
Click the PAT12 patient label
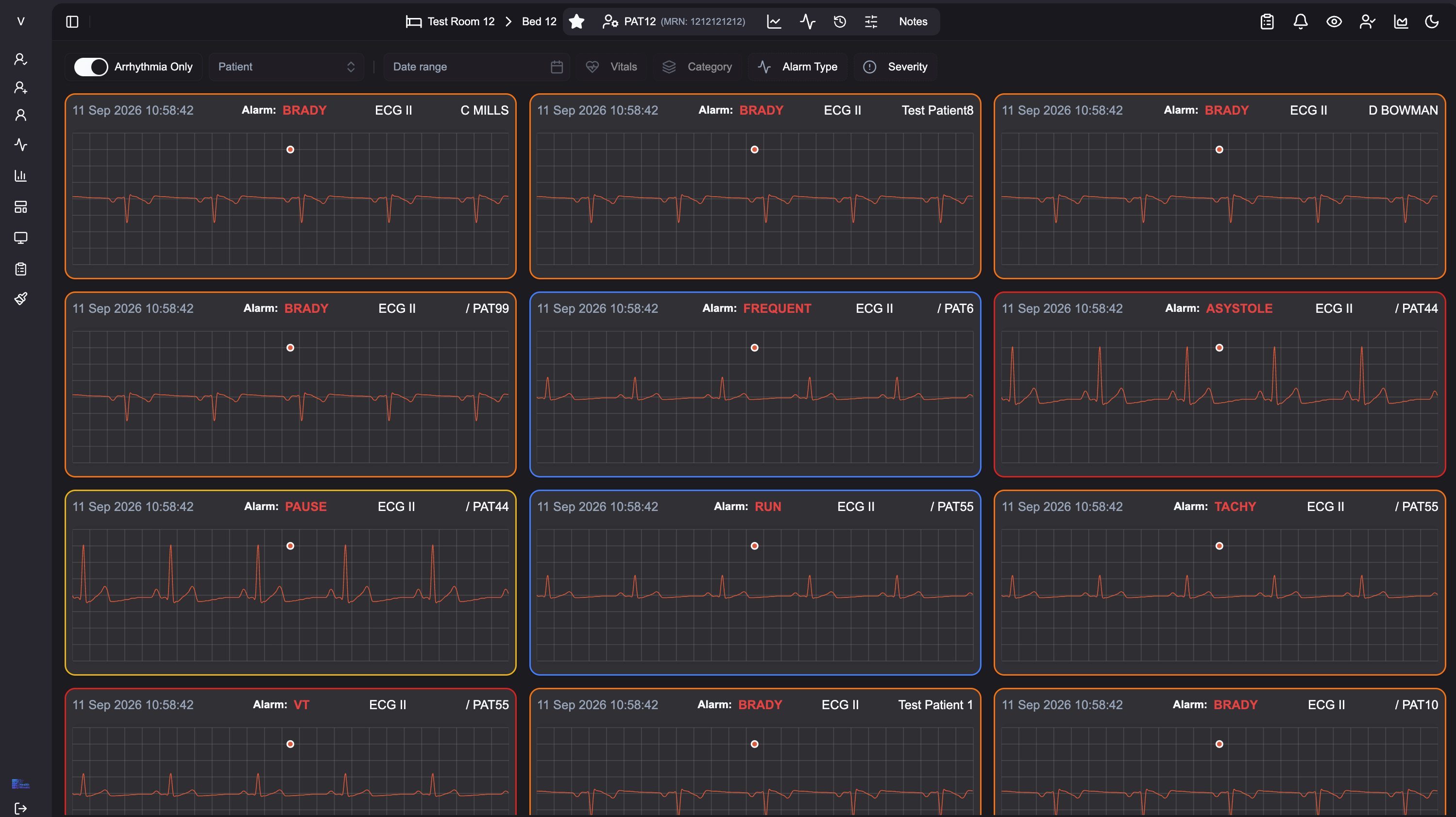point(640,21)
